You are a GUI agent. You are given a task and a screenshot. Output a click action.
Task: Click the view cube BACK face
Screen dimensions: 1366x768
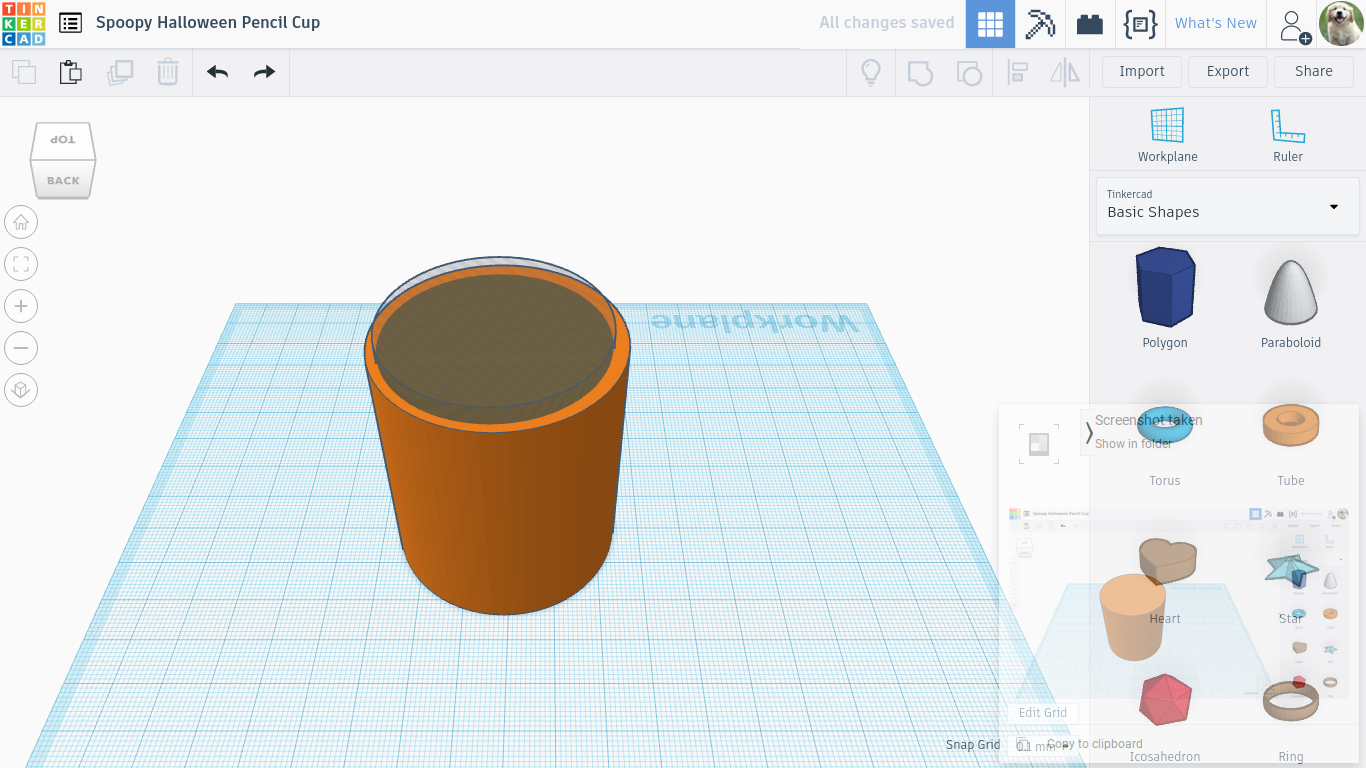(63, 180)
